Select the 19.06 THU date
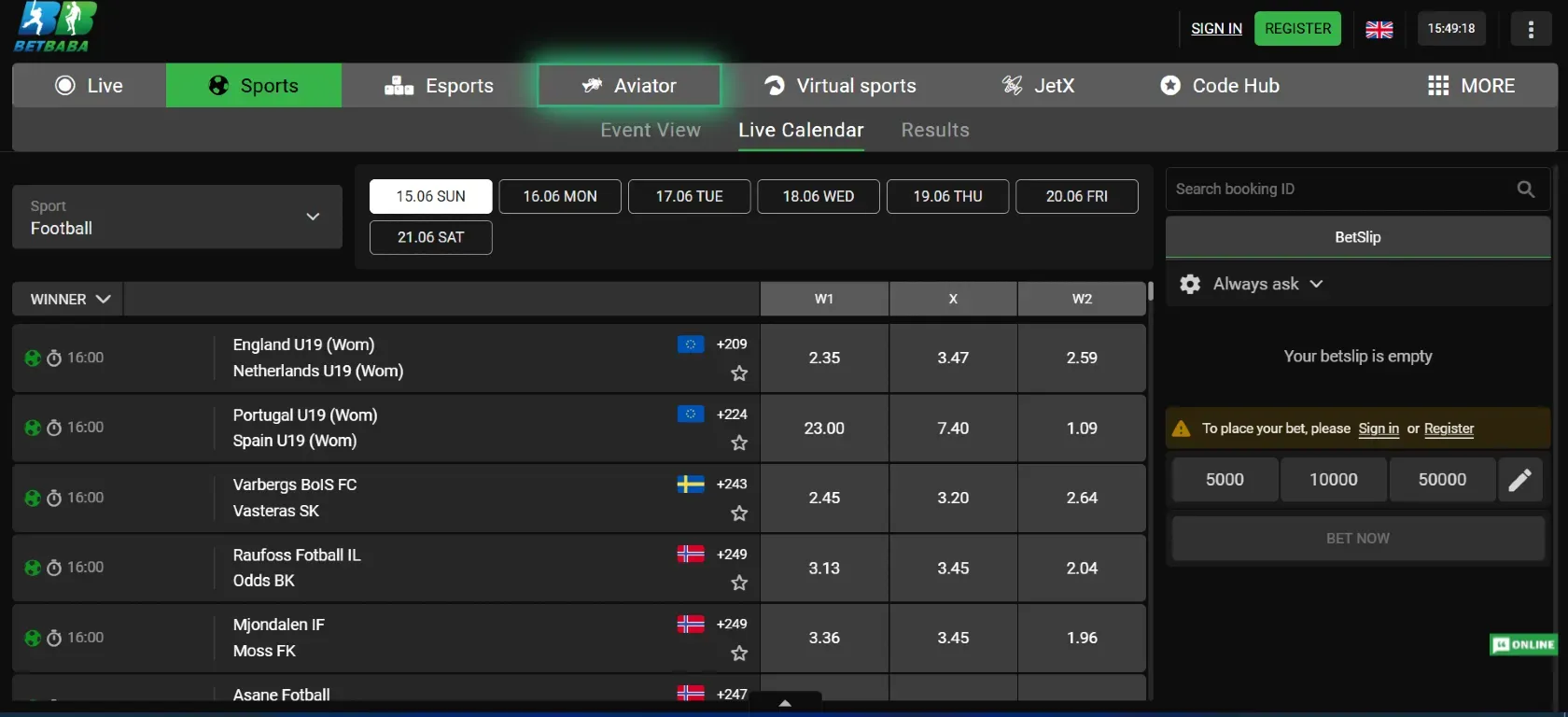The height and width of the screenshot is (717, 1568). point(948,196)
